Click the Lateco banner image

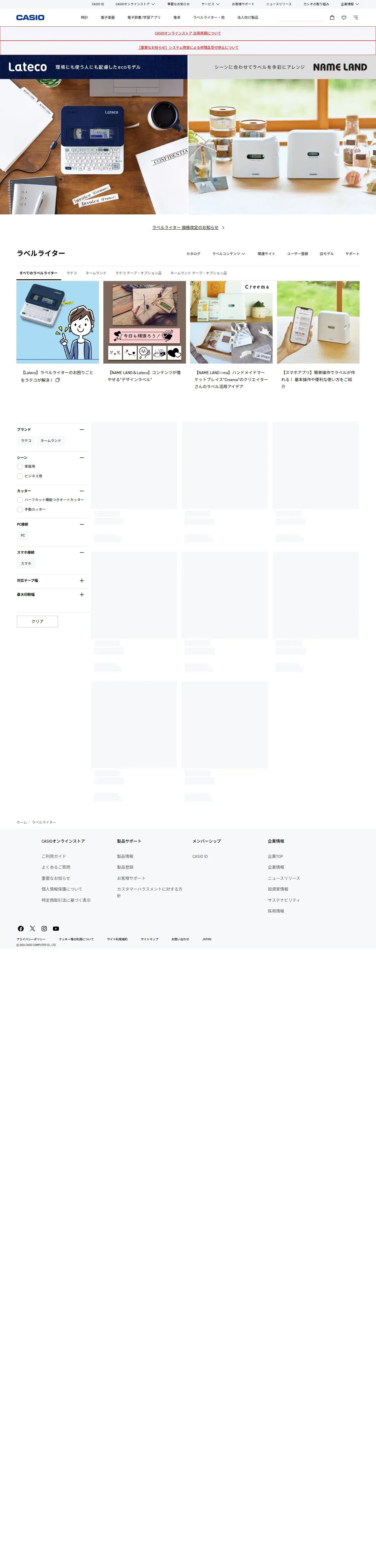pos(94,135)
